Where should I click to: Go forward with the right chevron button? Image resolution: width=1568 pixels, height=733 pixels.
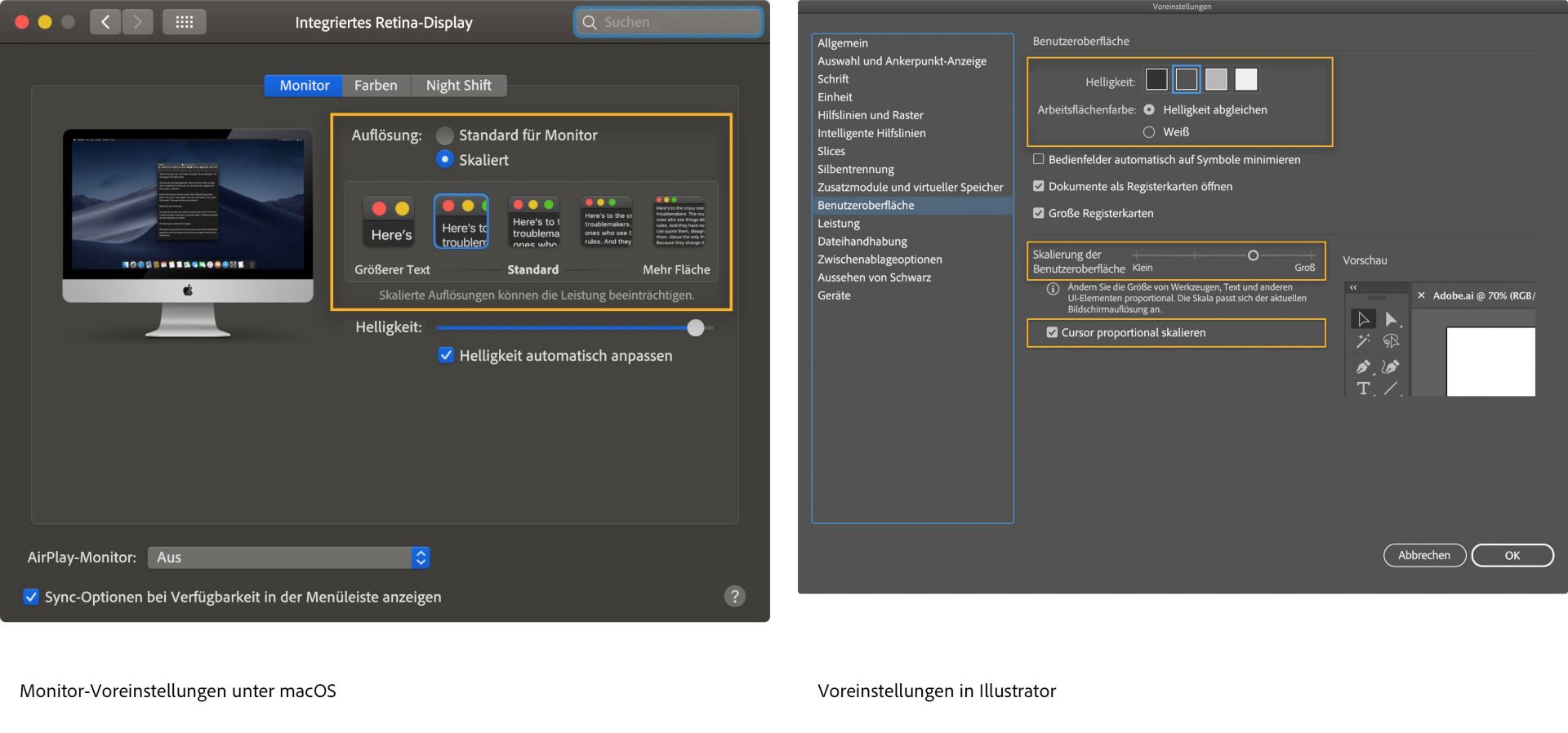click(x=137, y=22)
